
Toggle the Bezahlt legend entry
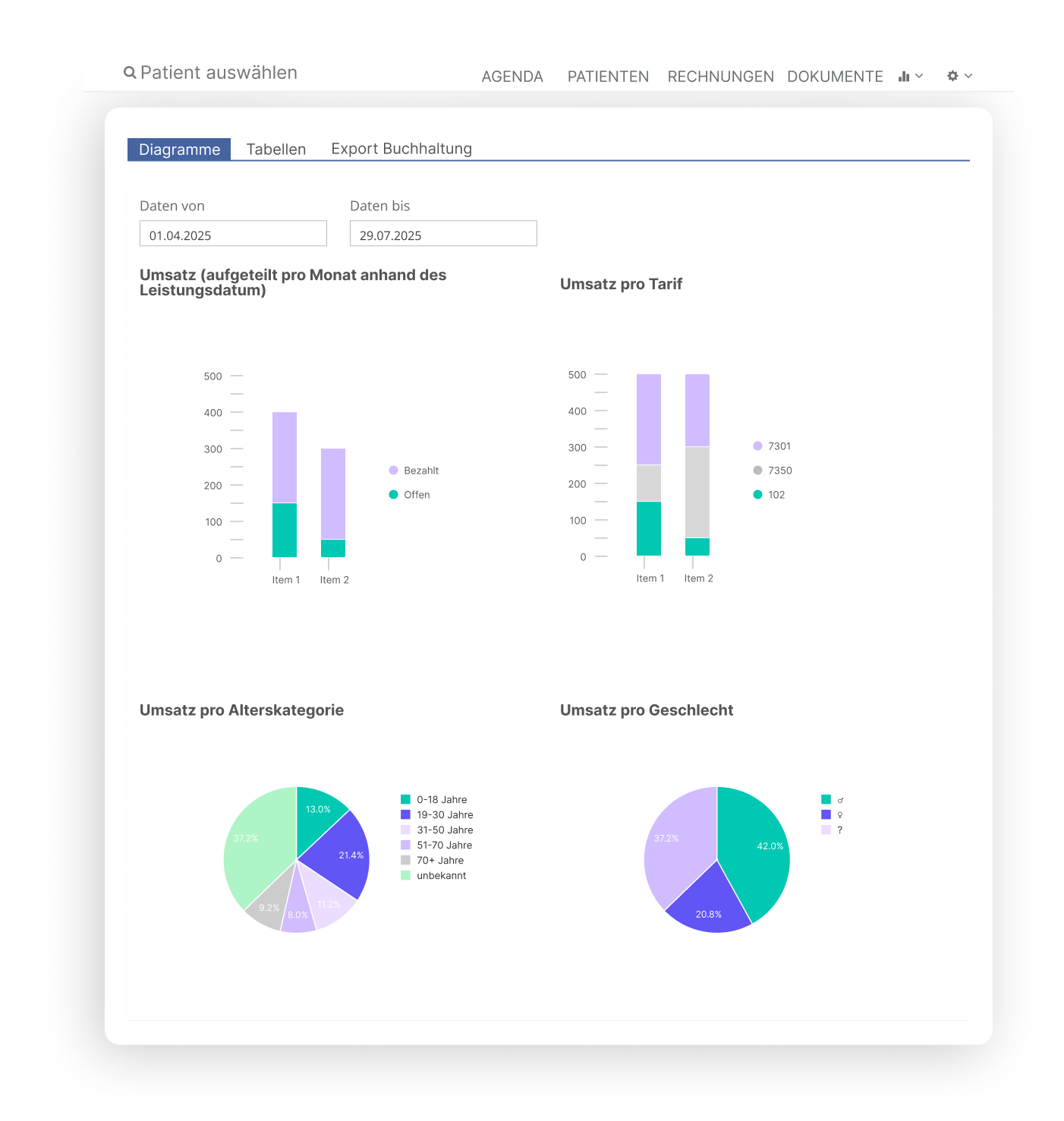tap(414, 471)
